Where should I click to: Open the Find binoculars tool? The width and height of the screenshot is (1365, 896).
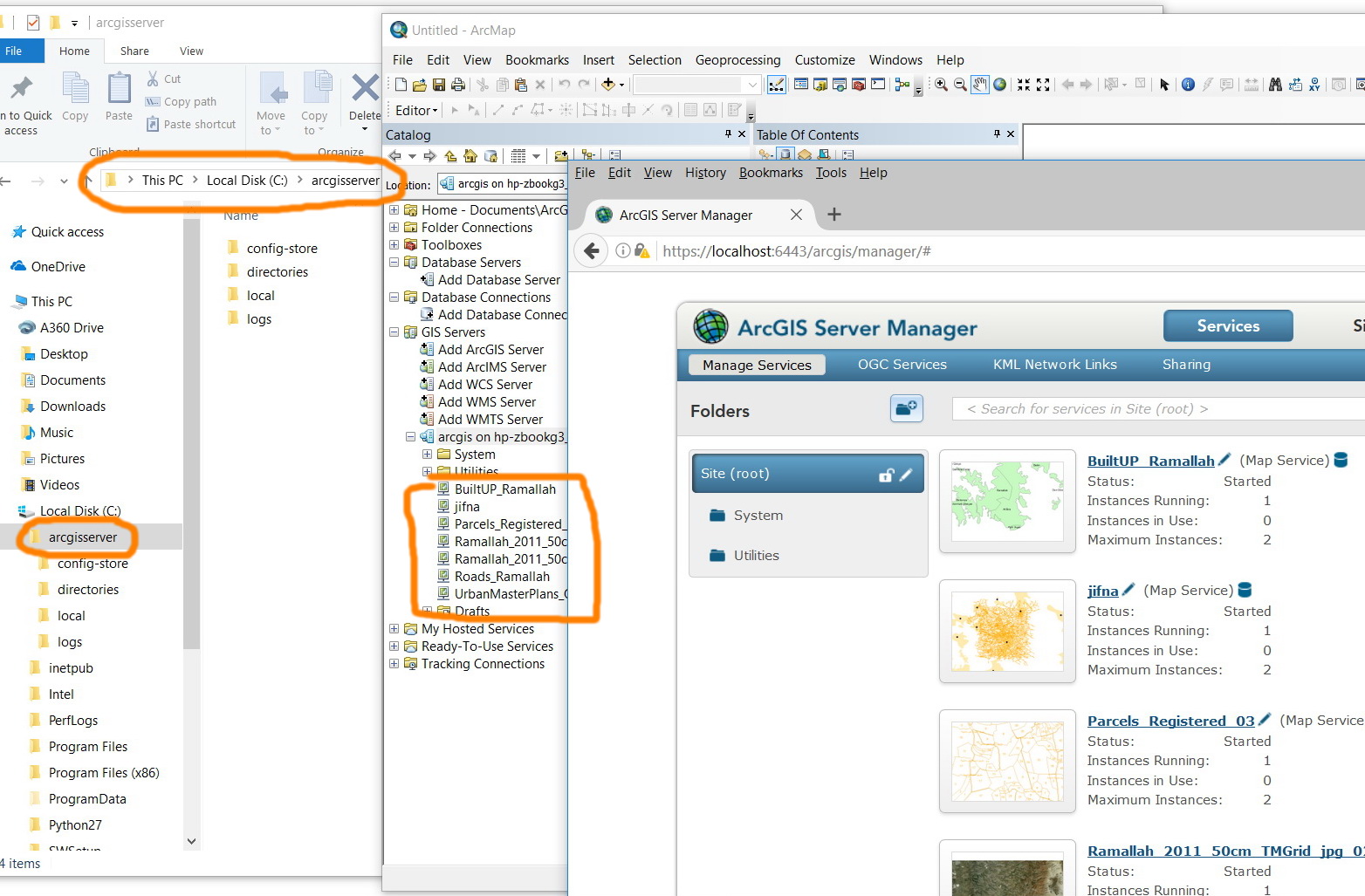1275,85
